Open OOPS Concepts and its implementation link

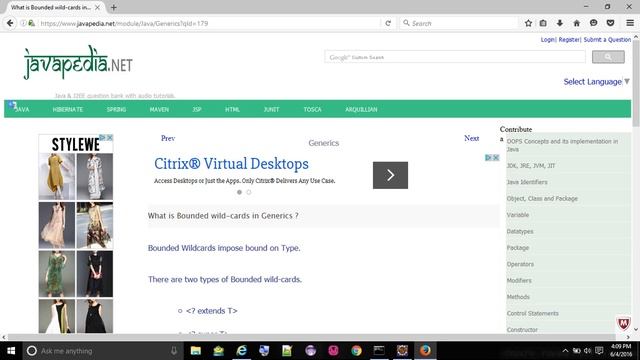click(562, 145)
